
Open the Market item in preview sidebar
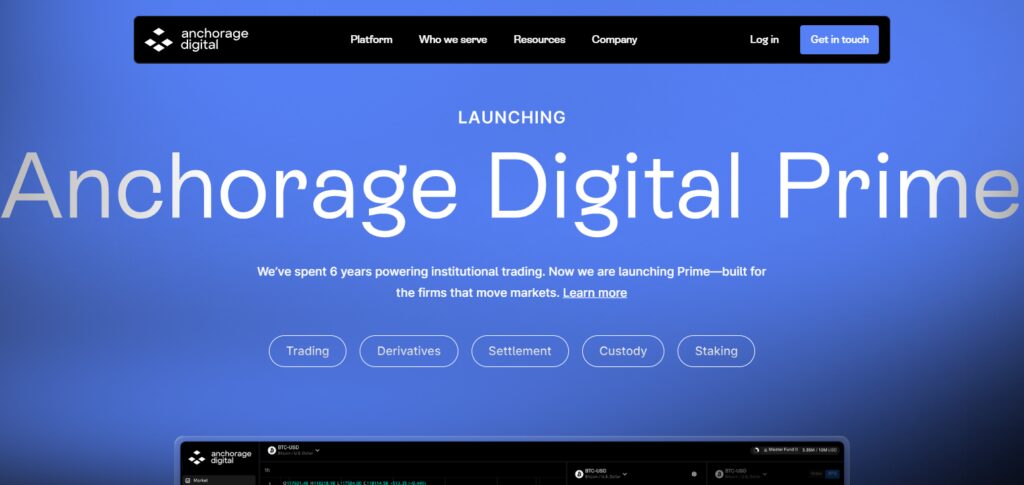217,480
